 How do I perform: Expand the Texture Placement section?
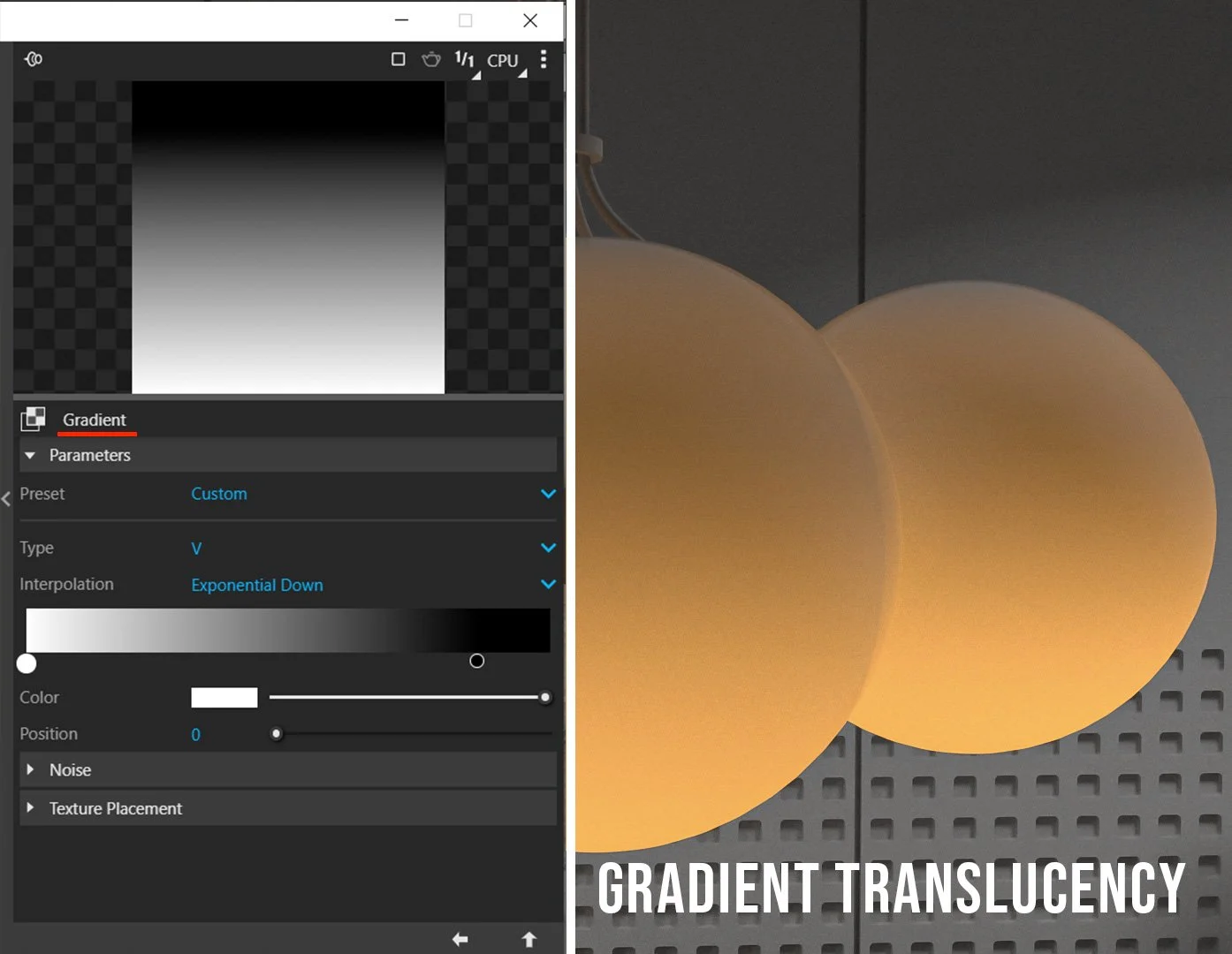(30, 808)
